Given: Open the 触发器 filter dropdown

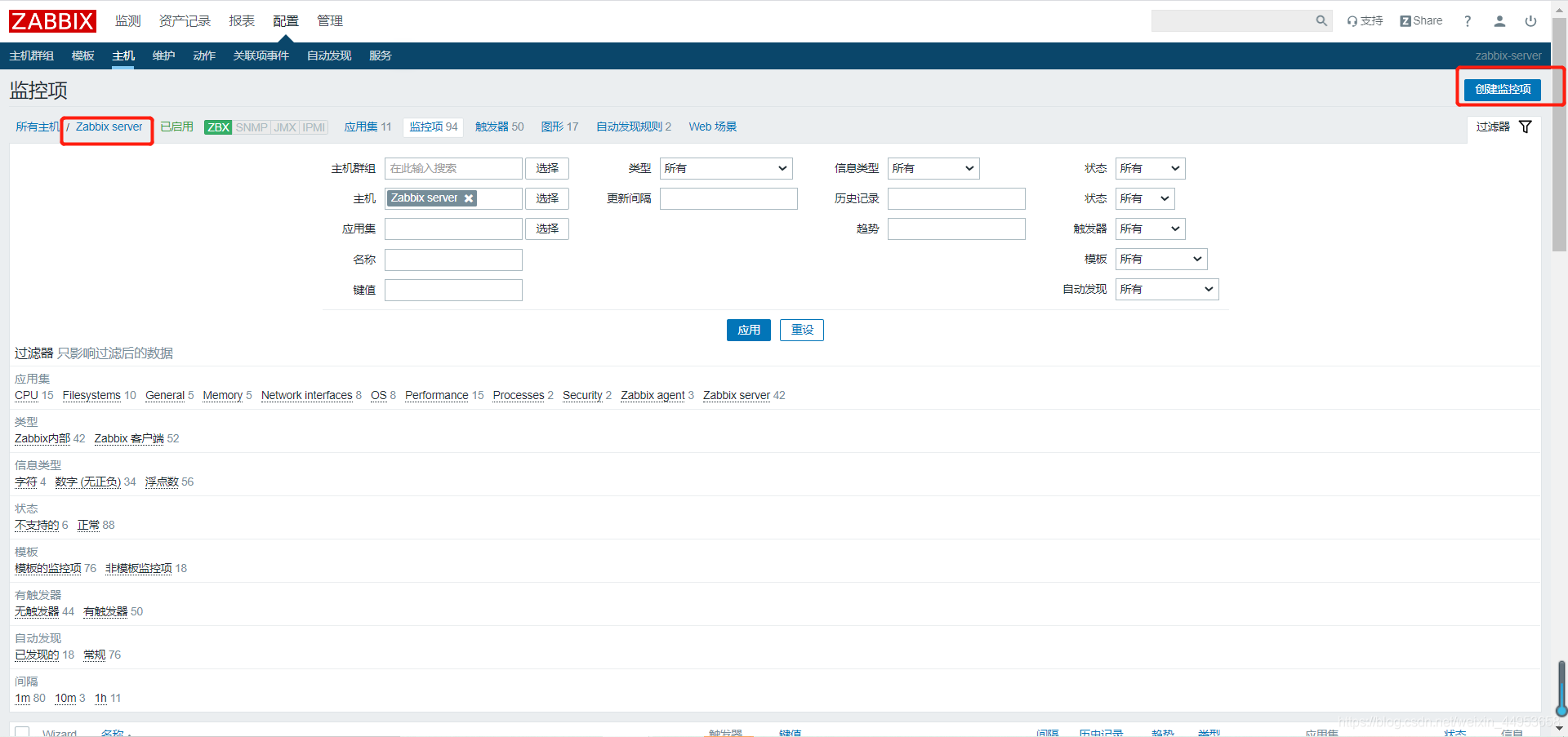Looking at the screenshot, I should pyautogui.click(x=1150, y=229).
